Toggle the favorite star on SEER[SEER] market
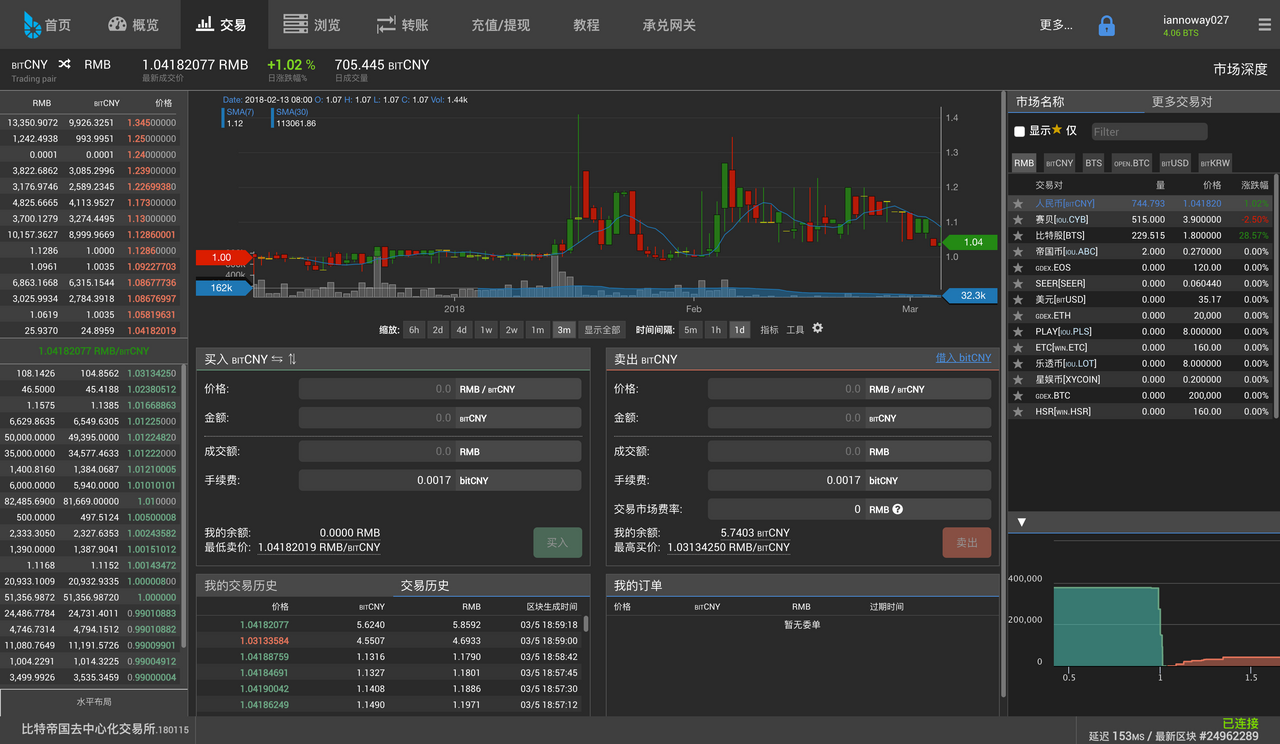 coord(1017,283)
